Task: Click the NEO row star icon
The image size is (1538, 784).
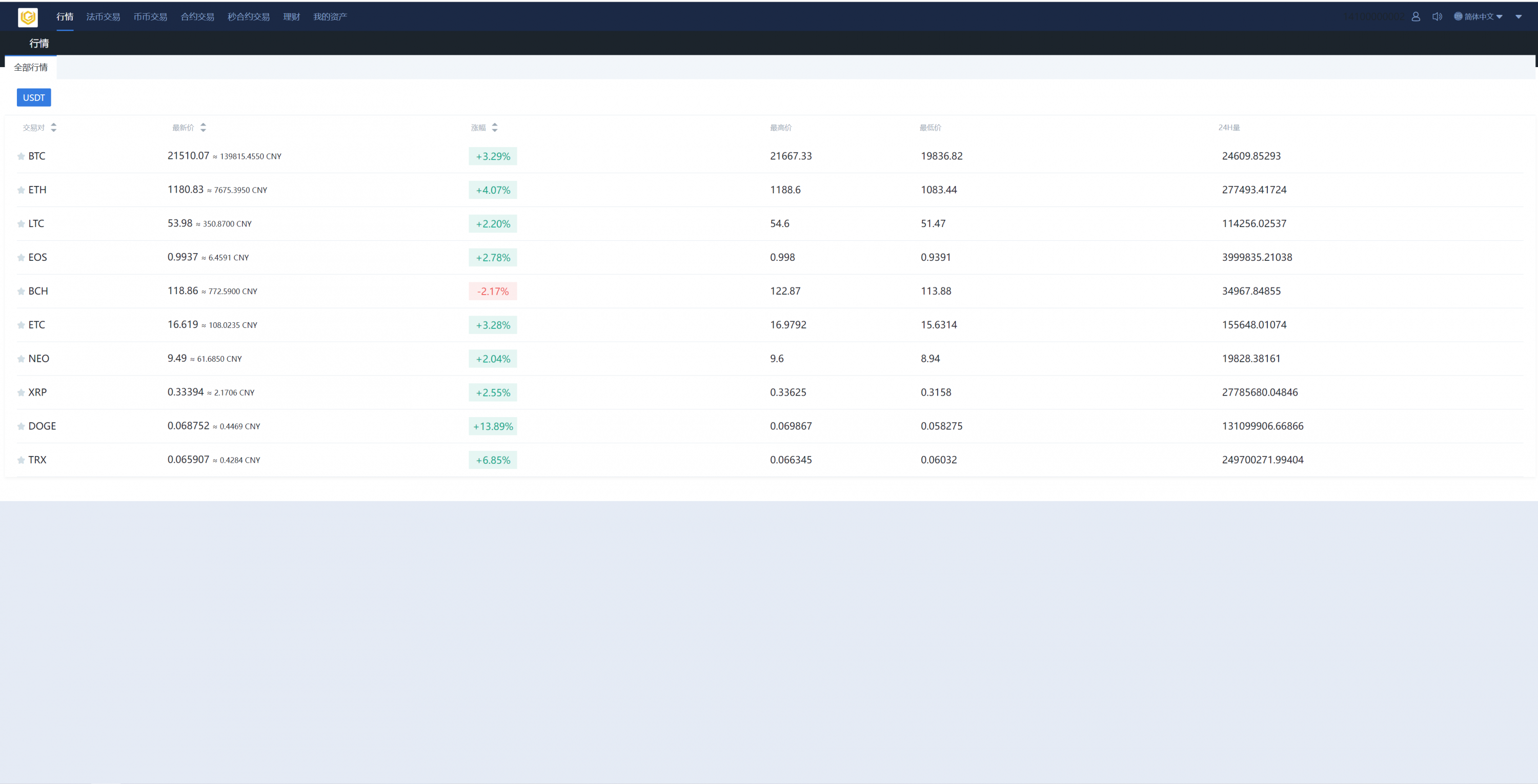Action: pos(21,359)
